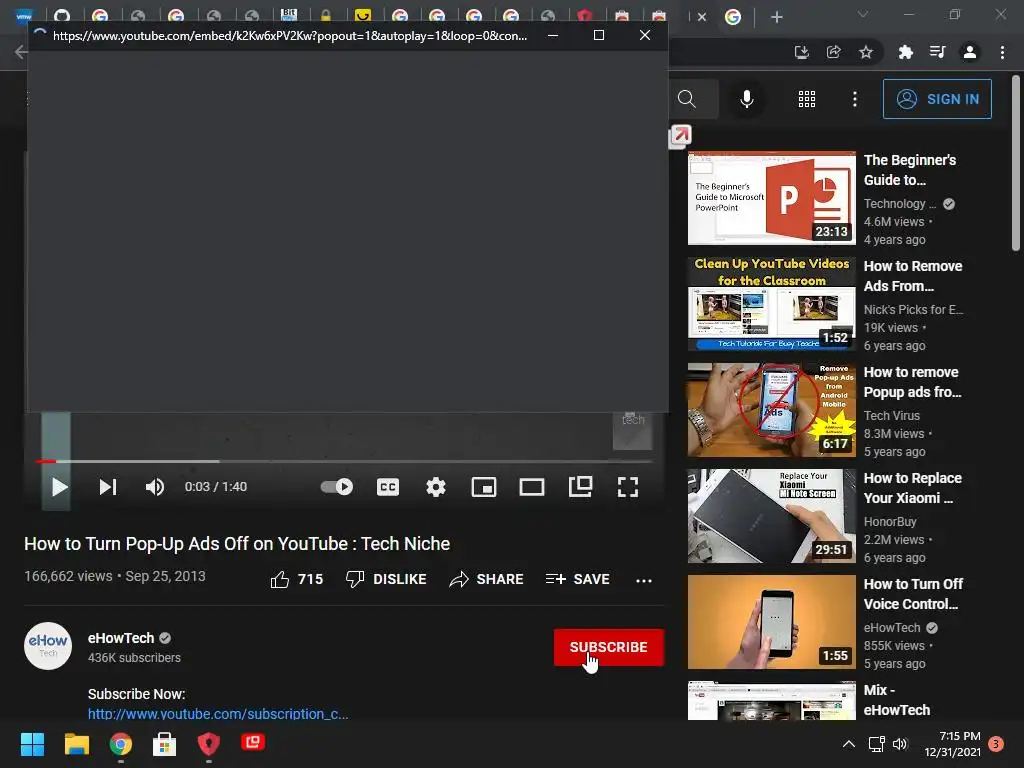Screen dimensions: 1024x768
Task: Open How to Turn Off Voice Control thumbnail
Action: pos(771,622)
